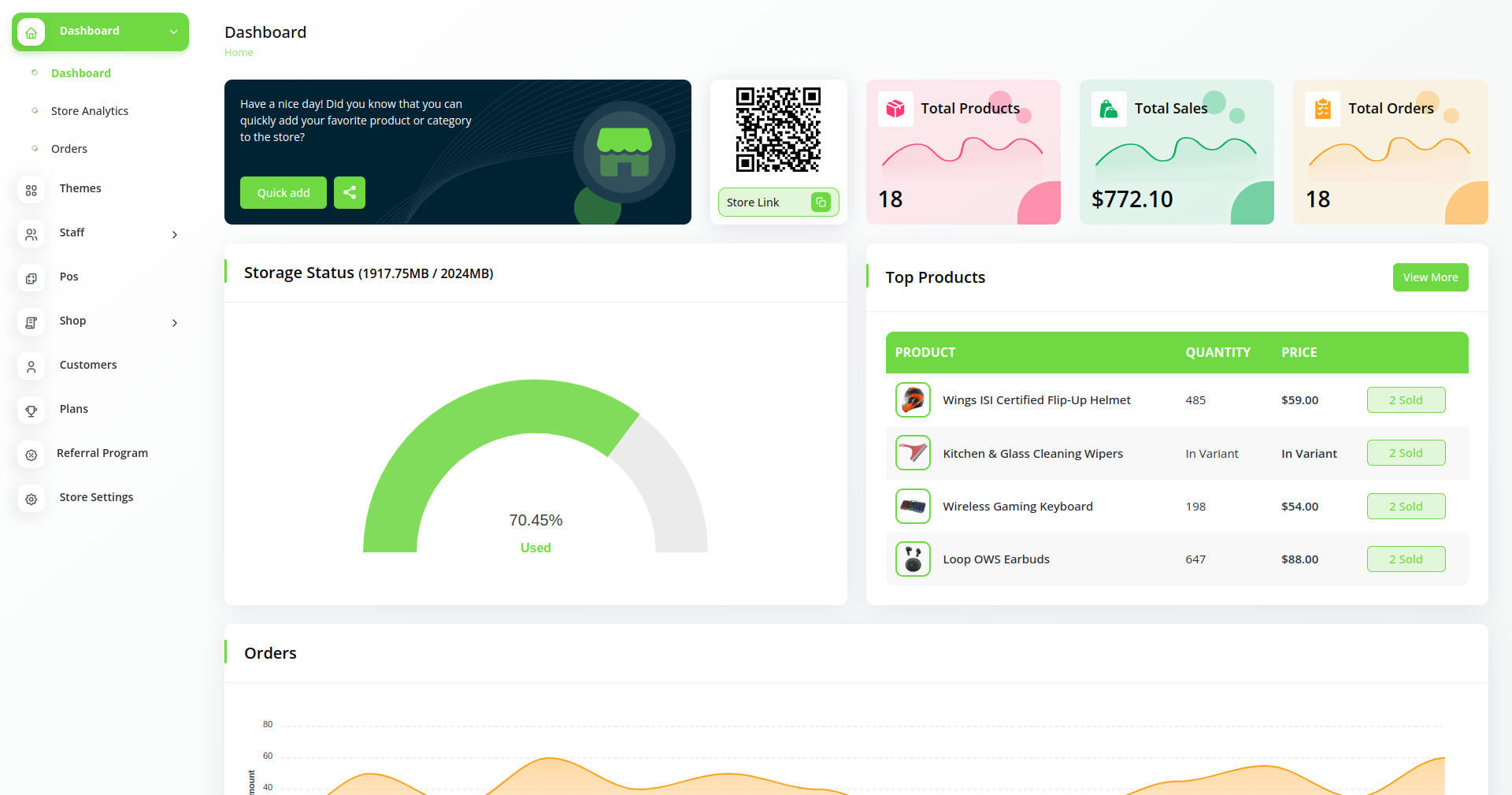
Task: Open the Wings Flip-Up Helmet product thumbnail
Action: (913, 400)
